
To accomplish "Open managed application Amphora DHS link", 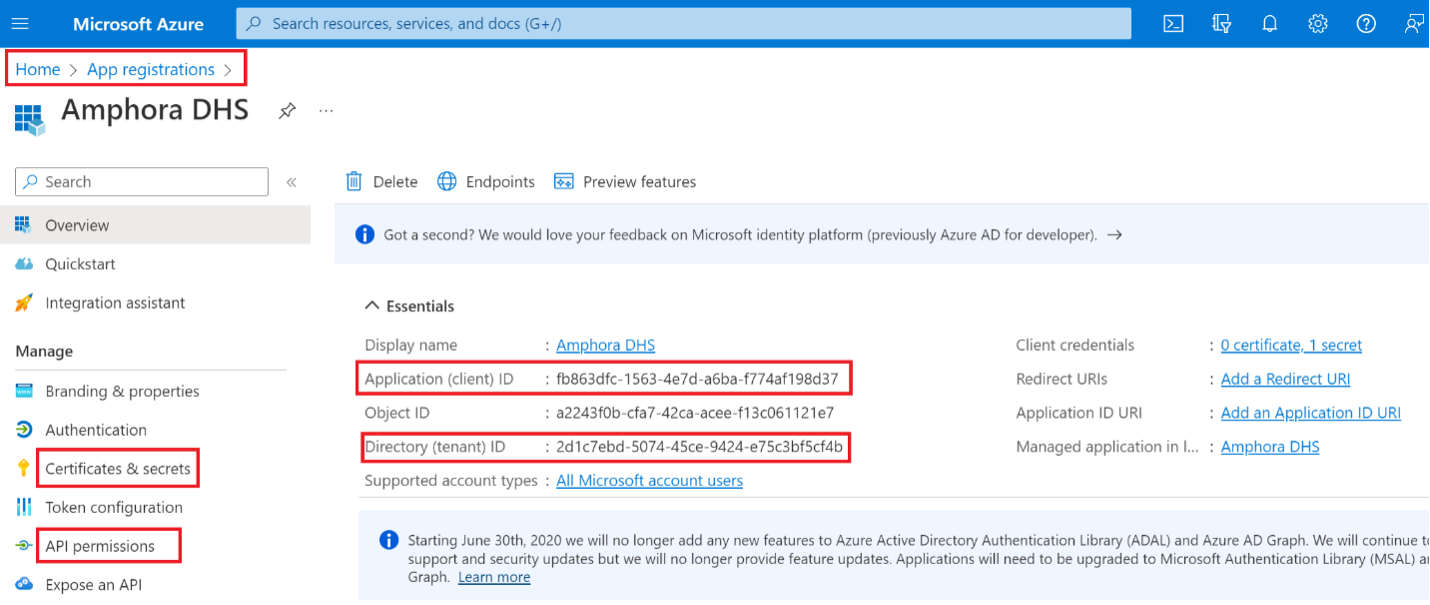I will click(x=1270, y=447).
